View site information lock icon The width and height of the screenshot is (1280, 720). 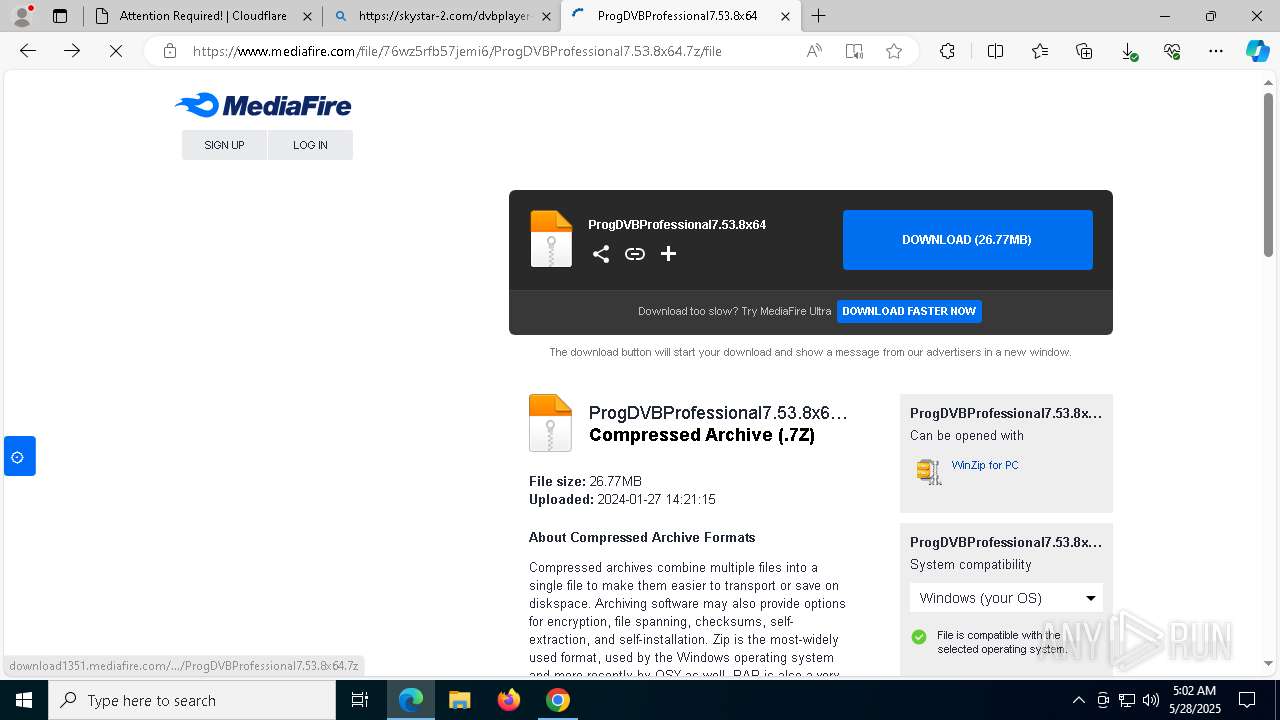(x=170, y=51)
